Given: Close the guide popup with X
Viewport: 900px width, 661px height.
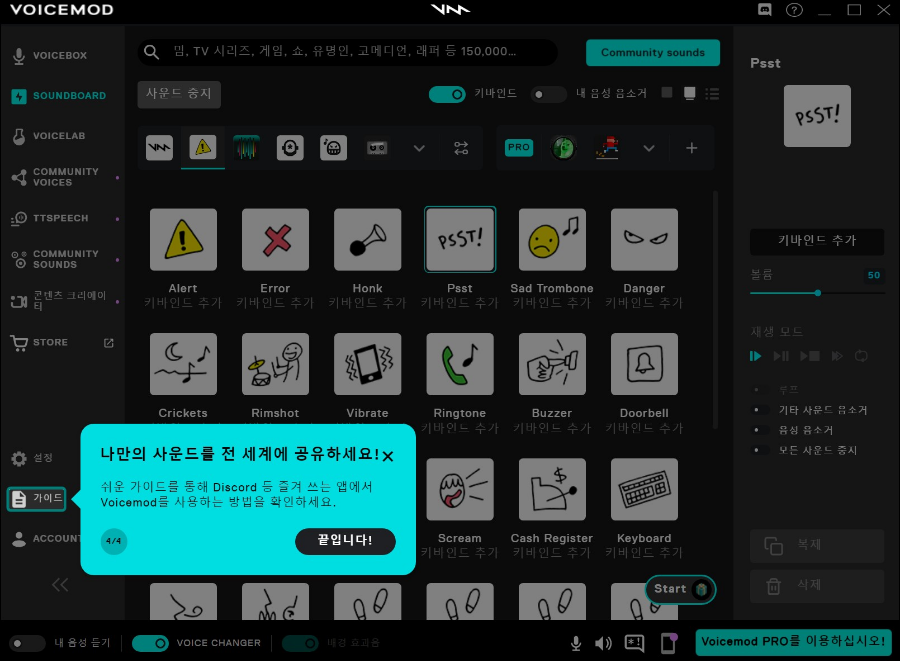Looking at the screenshot, I should point(388,456).
